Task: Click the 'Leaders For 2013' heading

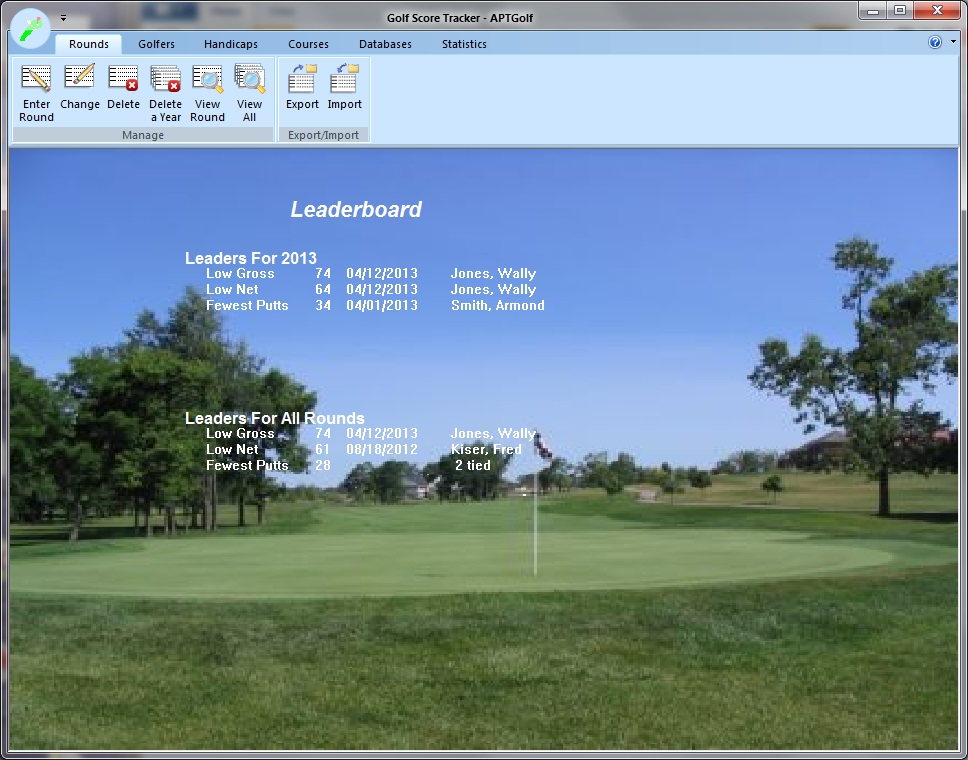Action: pos(251,258)
